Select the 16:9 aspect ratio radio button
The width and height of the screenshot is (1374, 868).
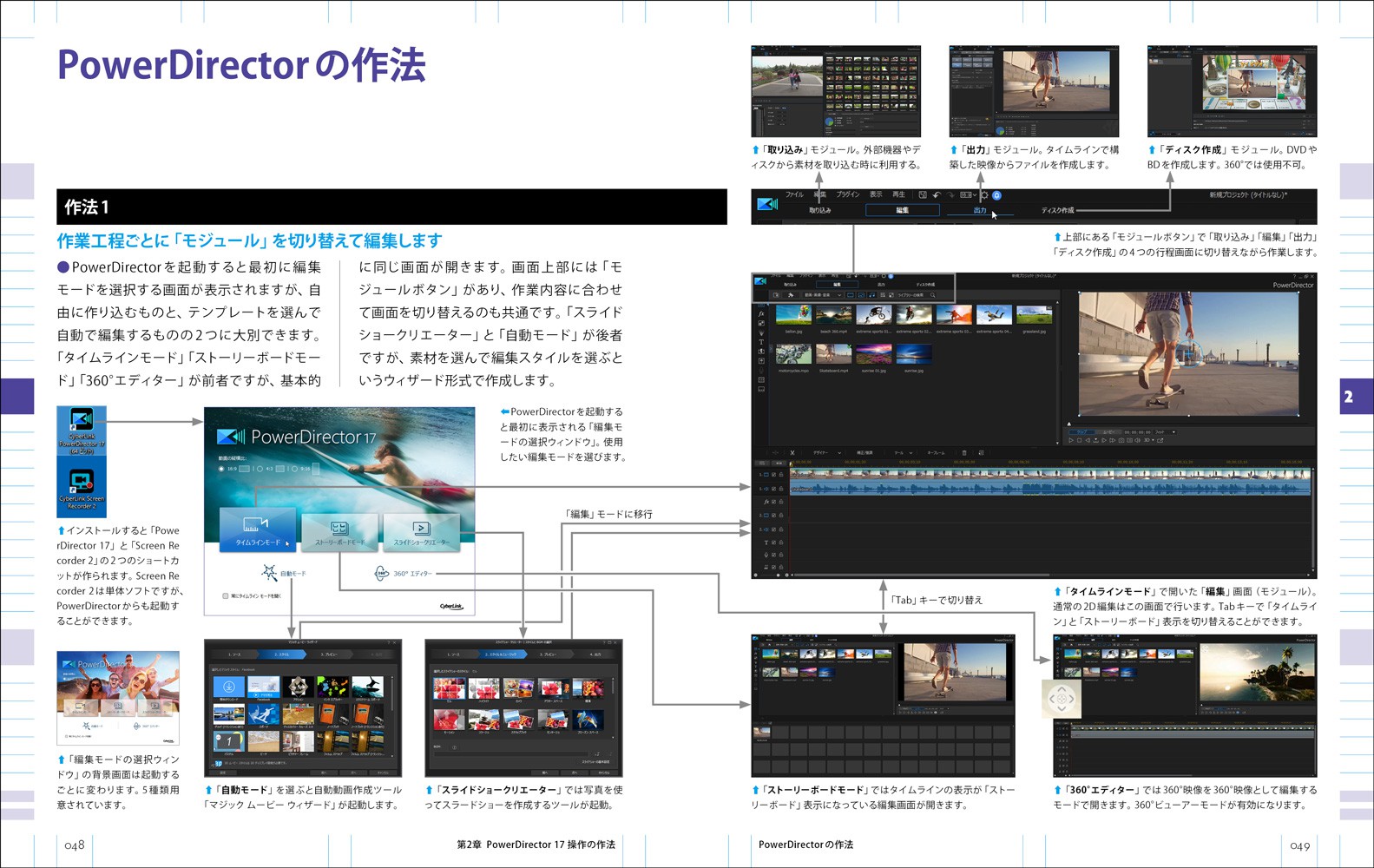tap(221, 469)
